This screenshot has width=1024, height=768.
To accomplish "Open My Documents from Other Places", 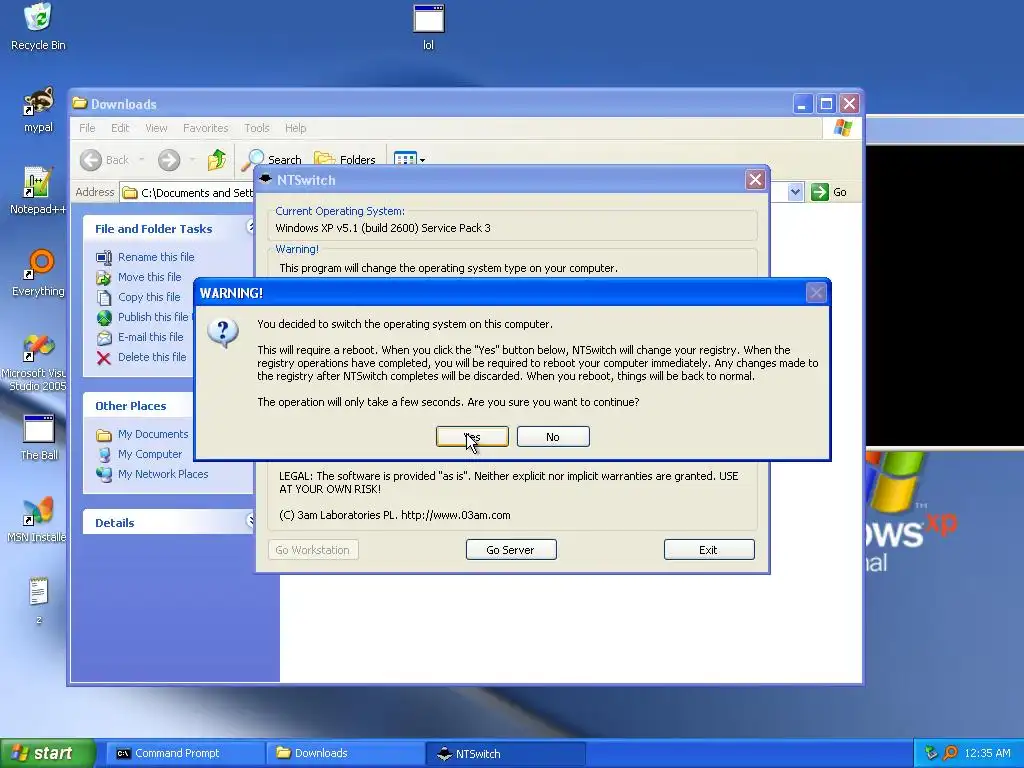I will tap(153, 434).
